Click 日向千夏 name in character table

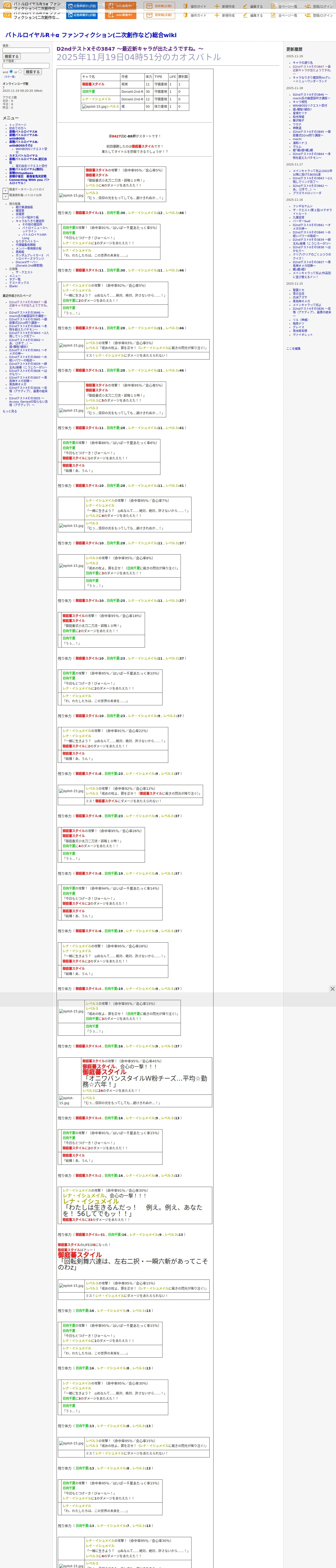click(x=88, y=92)
